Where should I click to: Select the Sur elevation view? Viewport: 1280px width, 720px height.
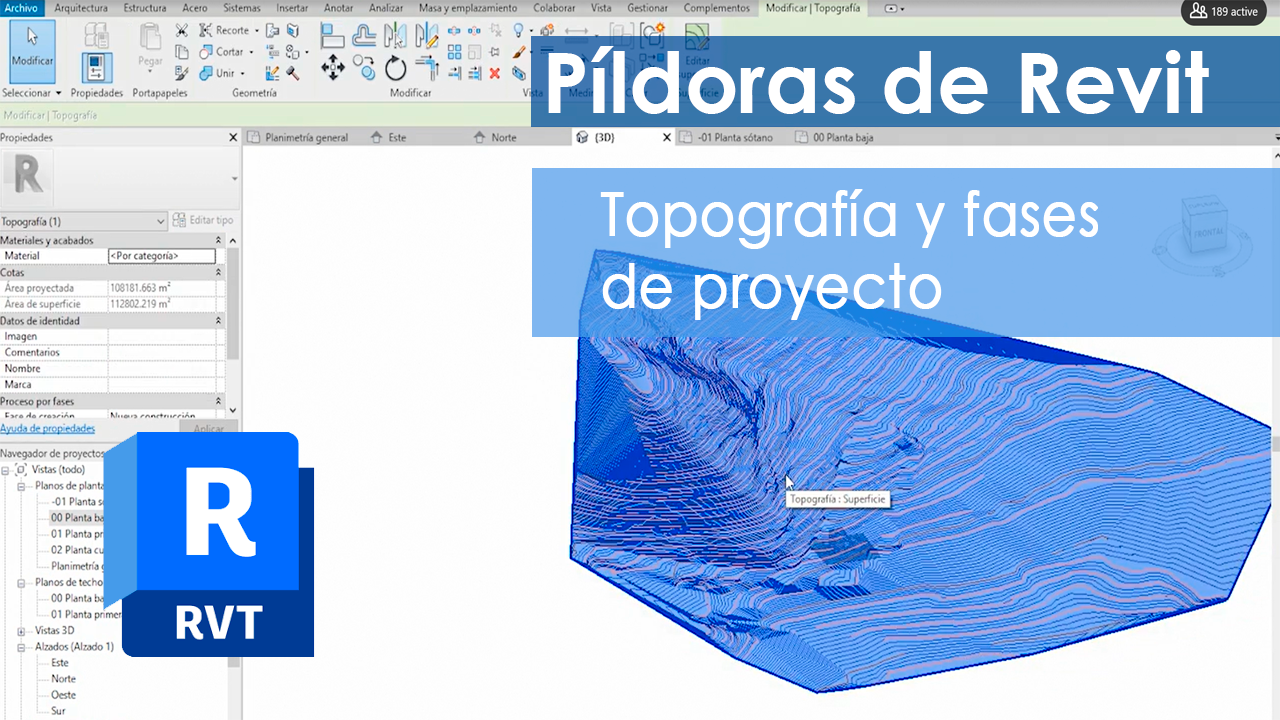pos(58,711)
